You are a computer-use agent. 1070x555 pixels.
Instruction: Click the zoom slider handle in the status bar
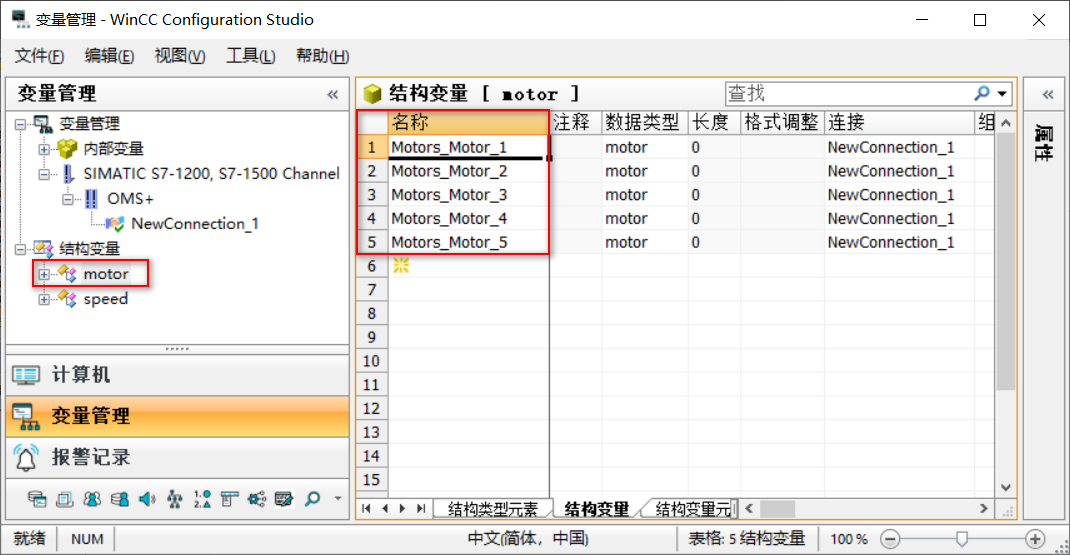click(x=962, y=539)
